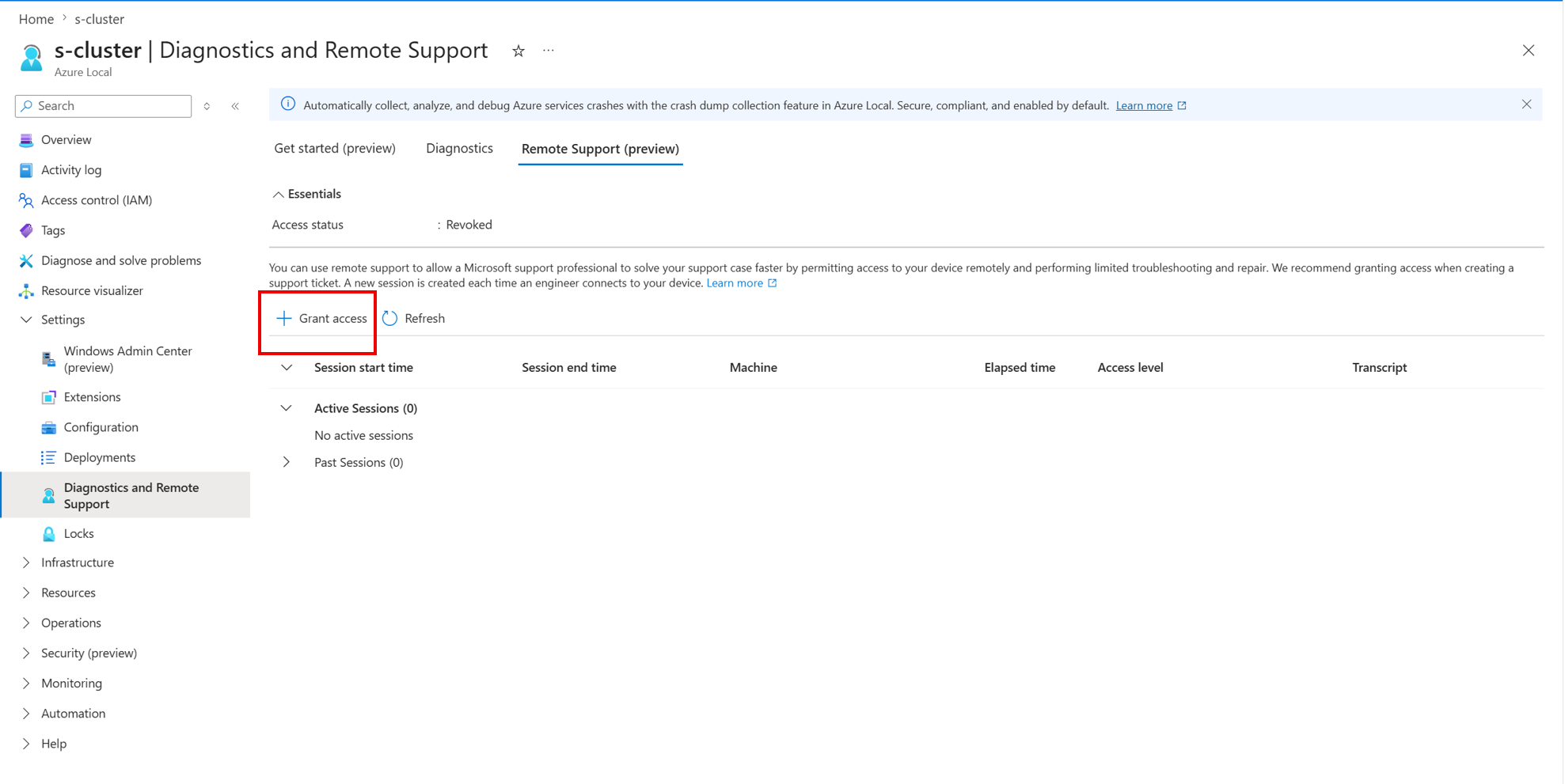The width and height of the screenshot is (1565, 784).
Task: Sort by Session end time column
Action: point(568,367)
